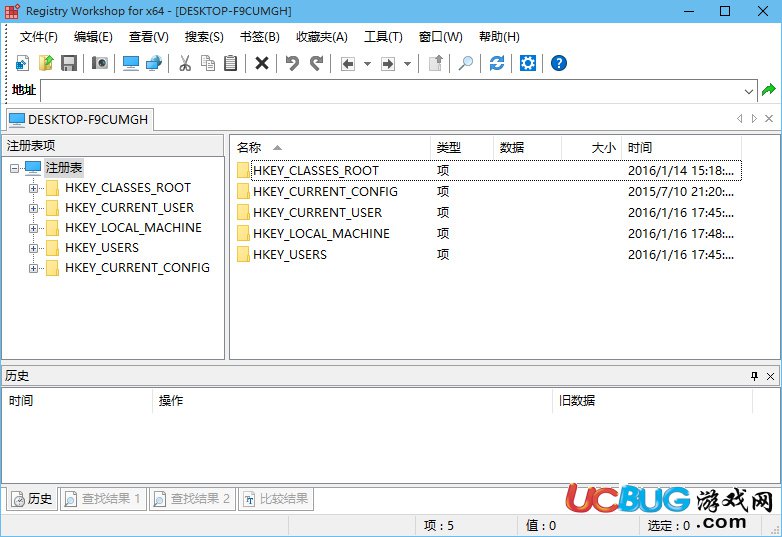Select HKEY_LOCAL_MACHINE row in the list
Screen dimensions: 782x537
tap(489, 234)
